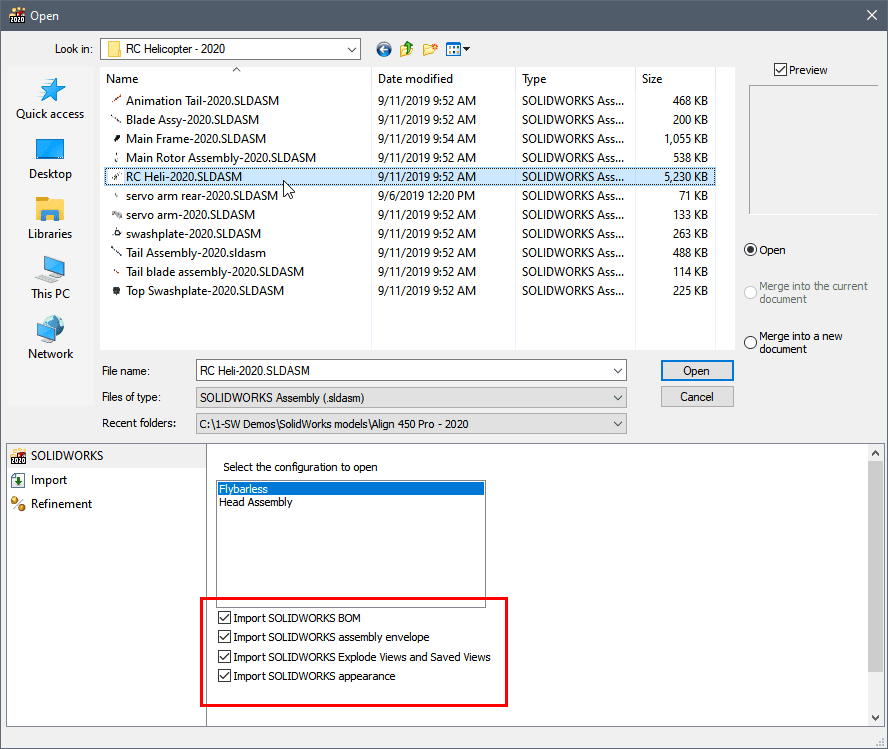The image size is (888, 749).
Task: Select Merge into a new document
Action: coord(750,343)
